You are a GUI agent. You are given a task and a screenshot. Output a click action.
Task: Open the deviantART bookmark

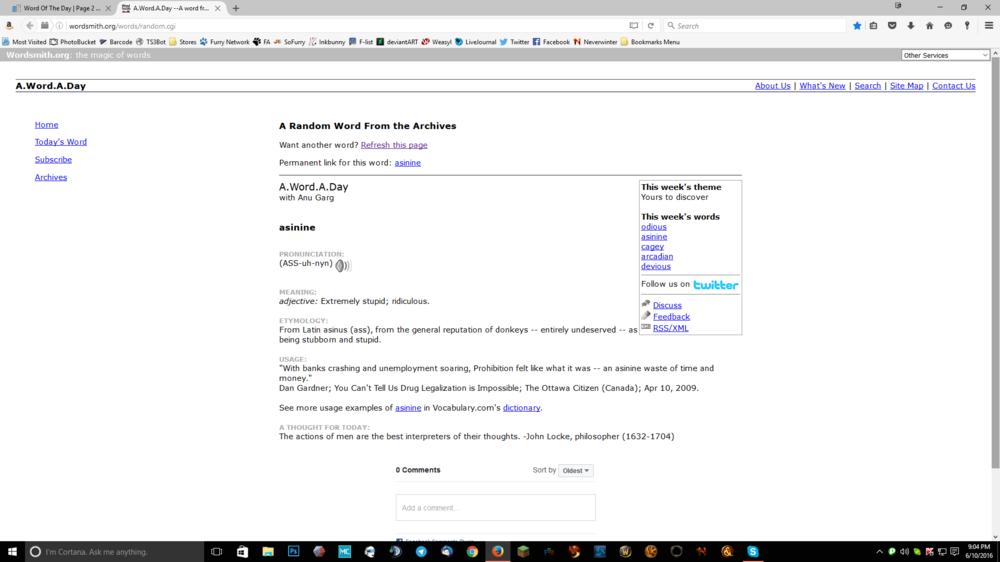coord(397,42)
